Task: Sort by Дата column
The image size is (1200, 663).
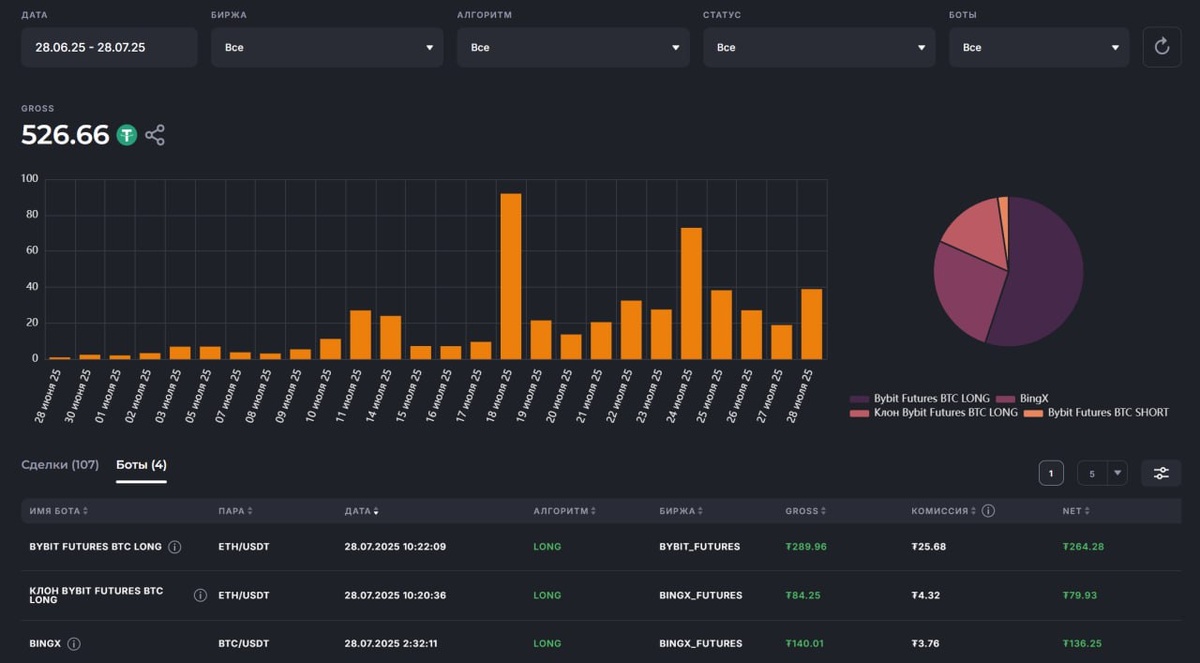Action: coord(362,511)
